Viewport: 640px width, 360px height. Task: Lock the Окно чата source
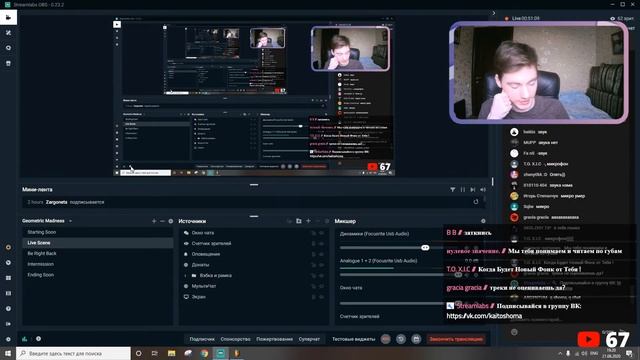pos(313,233)
